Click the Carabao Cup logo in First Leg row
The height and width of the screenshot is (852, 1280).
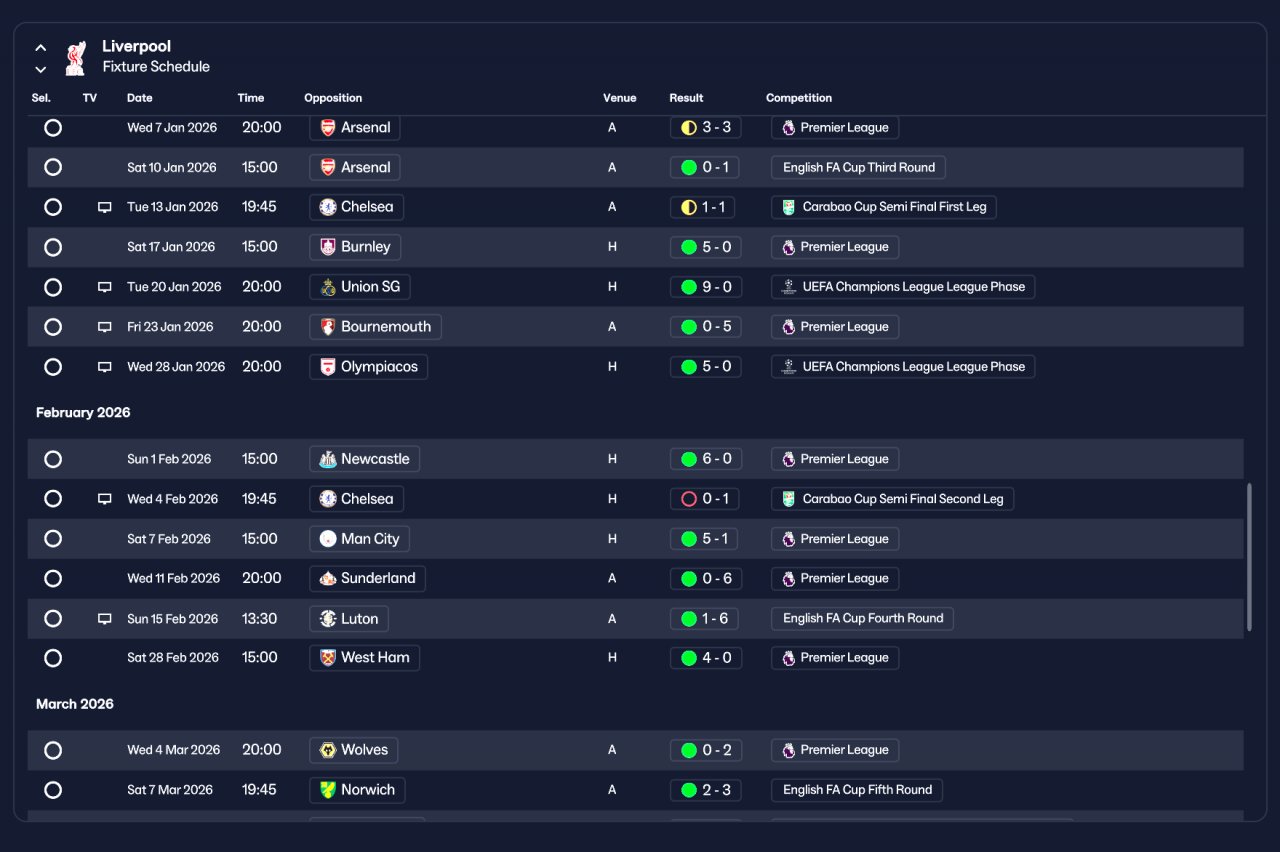(789, 207)
